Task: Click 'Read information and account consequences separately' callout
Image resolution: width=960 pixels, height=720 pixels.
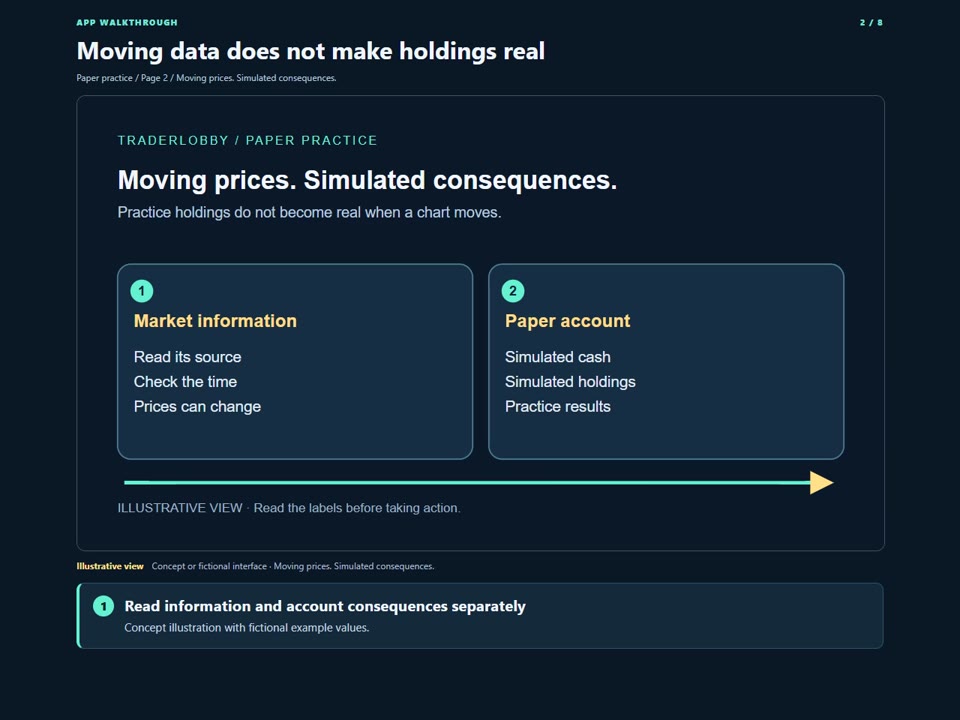Action: (480, 616)
